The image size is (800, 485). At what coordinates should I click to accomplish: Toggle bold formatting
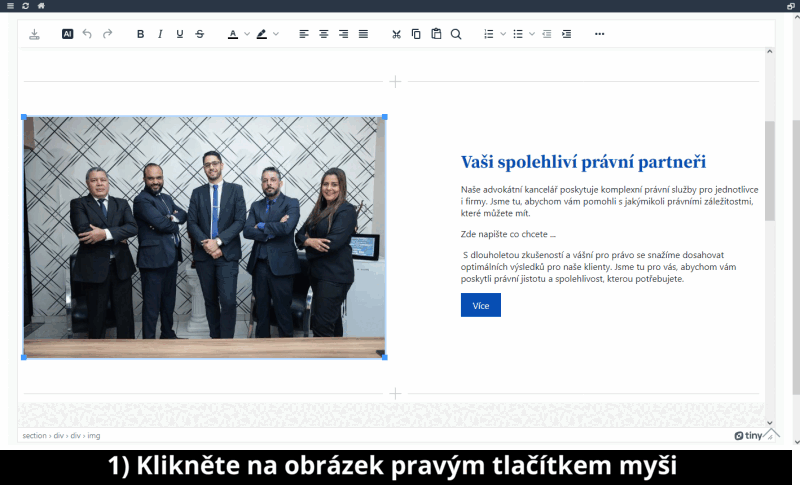click(140, 34)
